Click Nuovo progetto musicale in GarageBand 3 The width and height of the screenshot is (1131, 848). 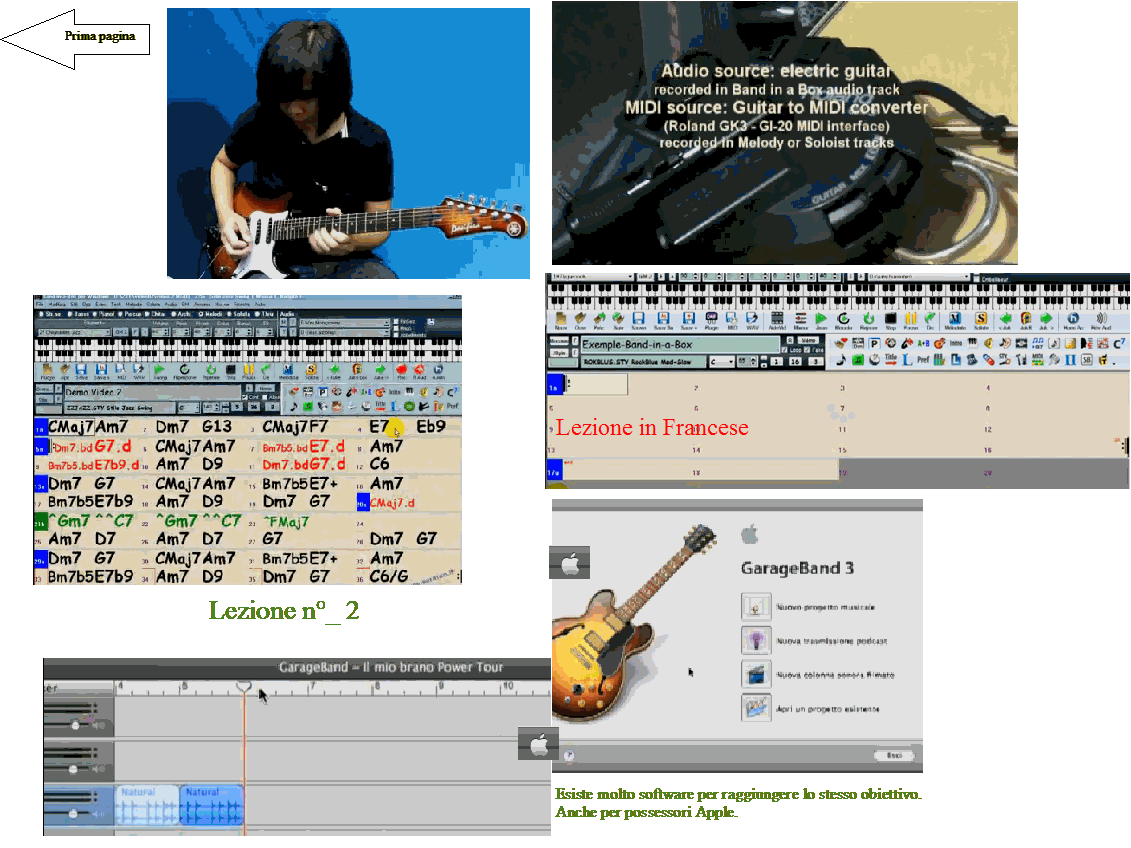coord(809,607)
